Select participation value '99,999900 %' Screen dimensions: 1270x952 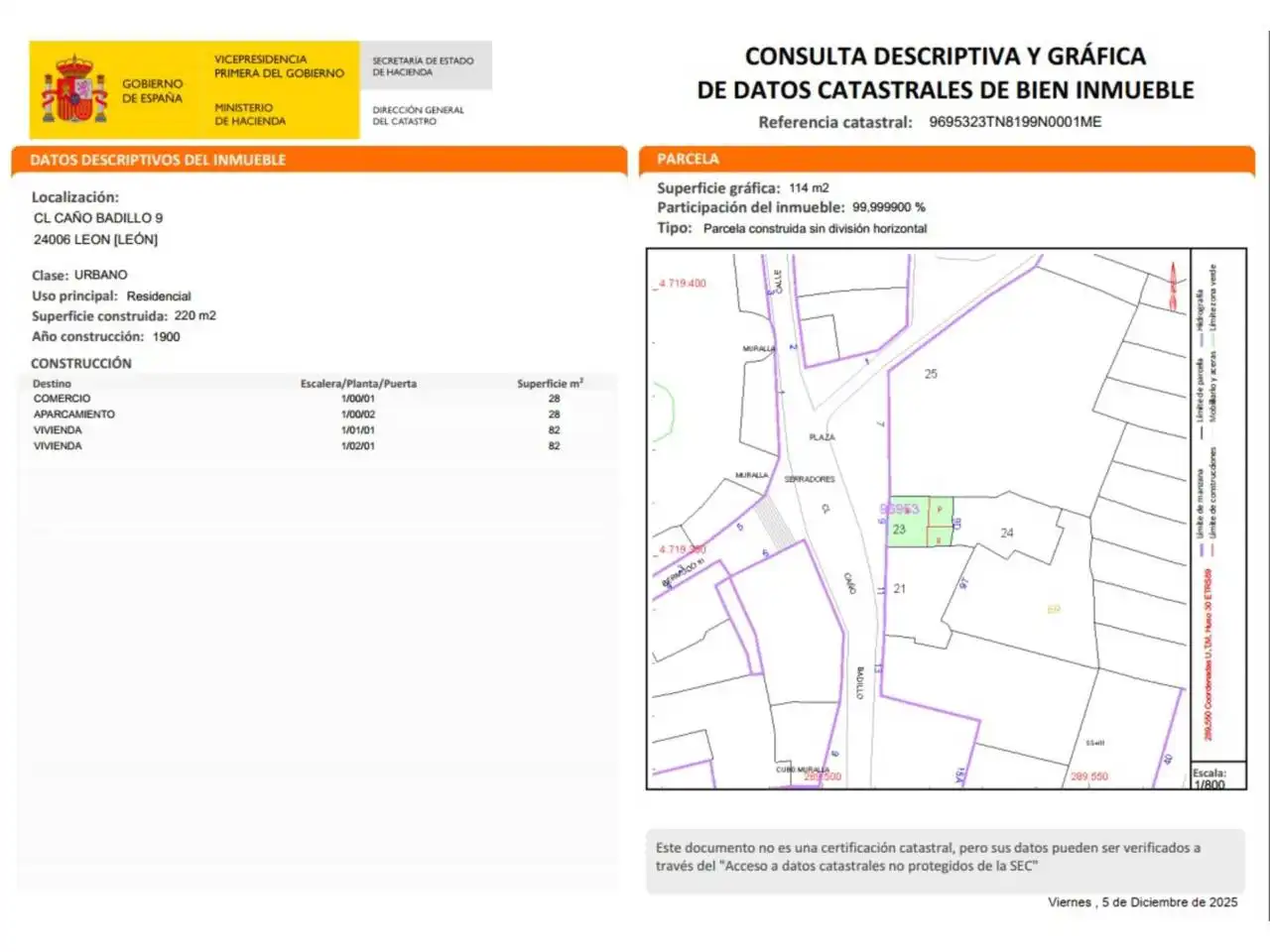coord(888,207)
